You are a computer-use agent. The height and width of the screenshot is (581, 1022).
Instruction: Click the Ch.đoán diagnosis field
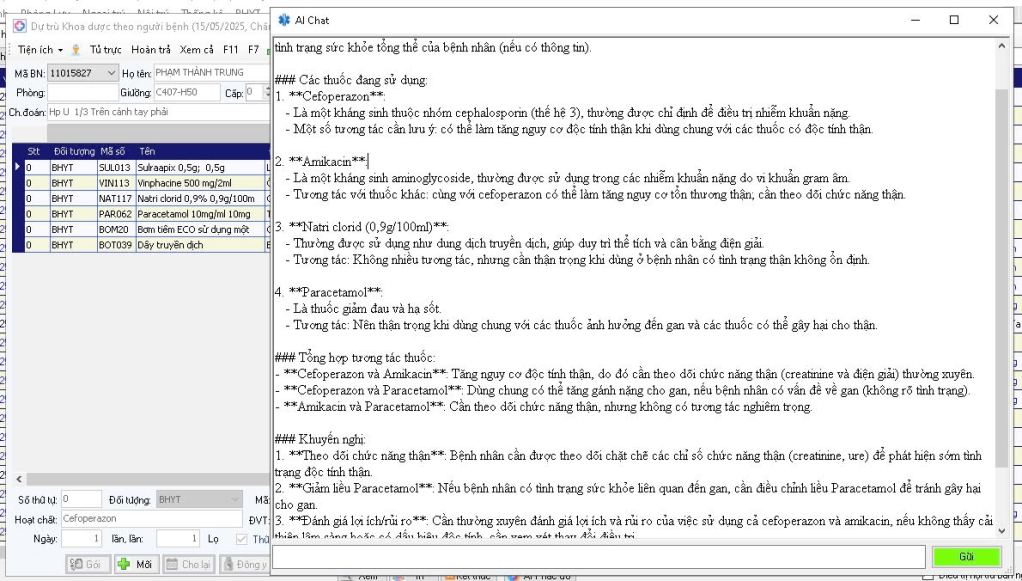click(x=158, y=112)
